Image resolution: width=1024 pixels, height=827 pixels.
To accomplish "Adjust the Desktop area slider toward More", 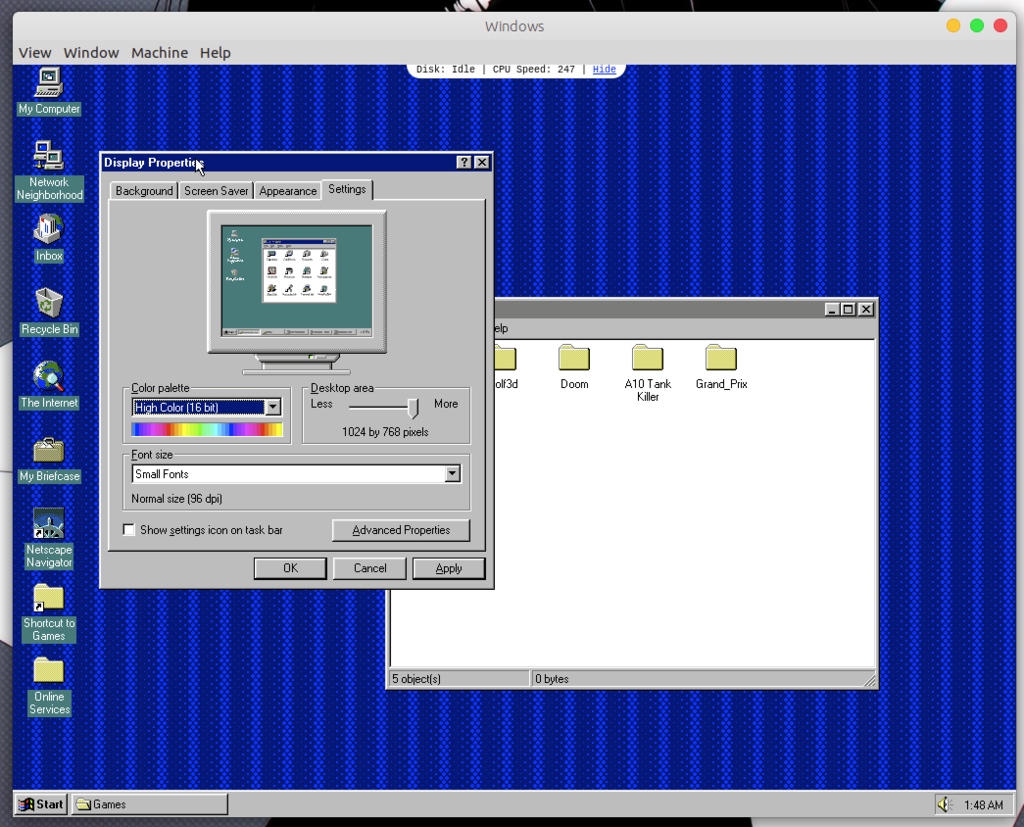I will 413,406.
